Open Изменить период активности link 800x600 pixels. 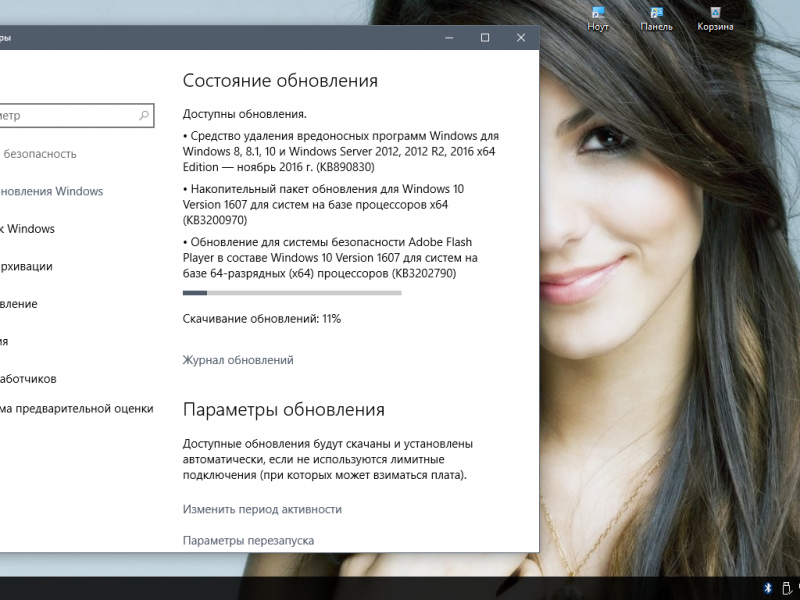(262, 509)
